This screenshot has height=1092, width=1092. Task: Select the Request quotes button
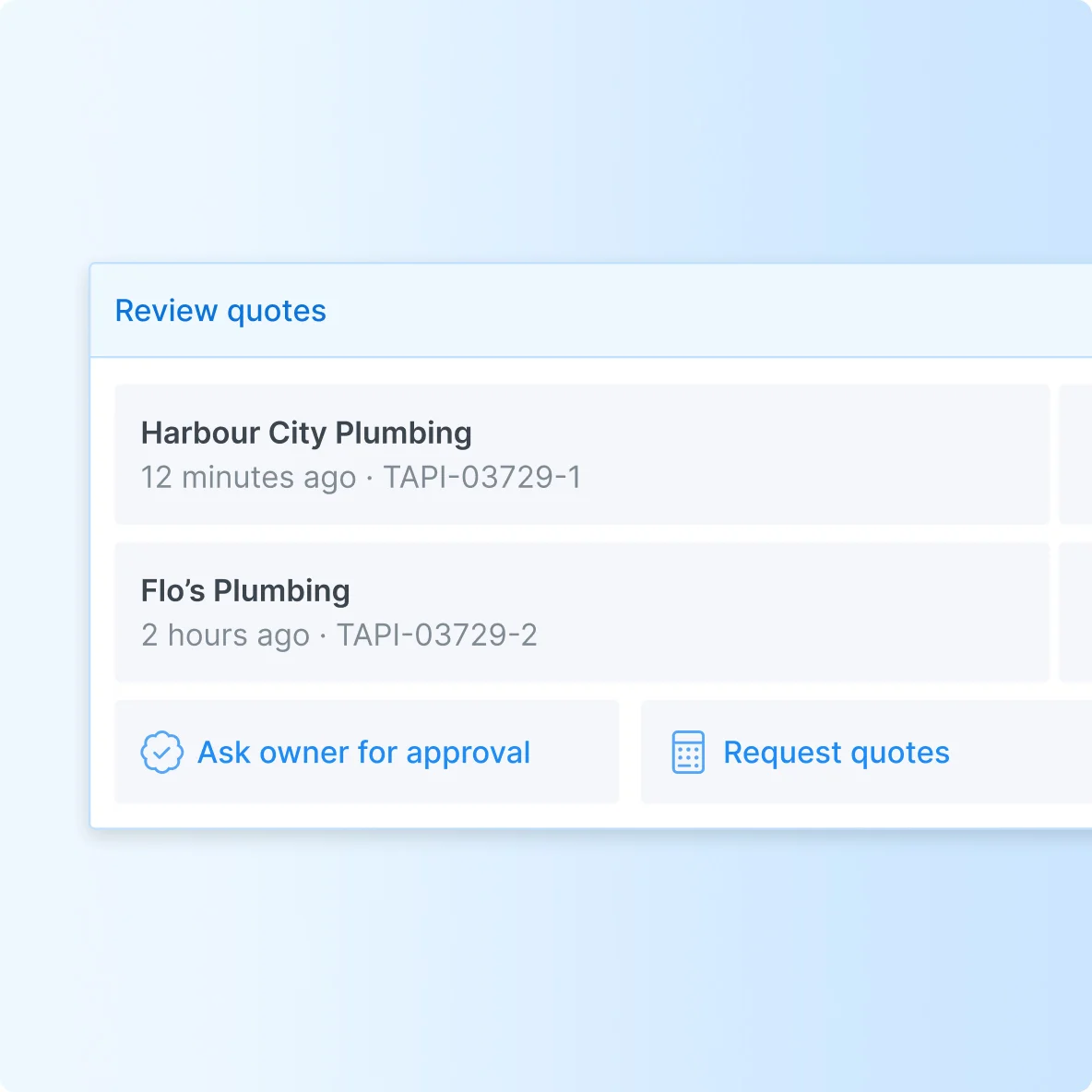point(866,753)
